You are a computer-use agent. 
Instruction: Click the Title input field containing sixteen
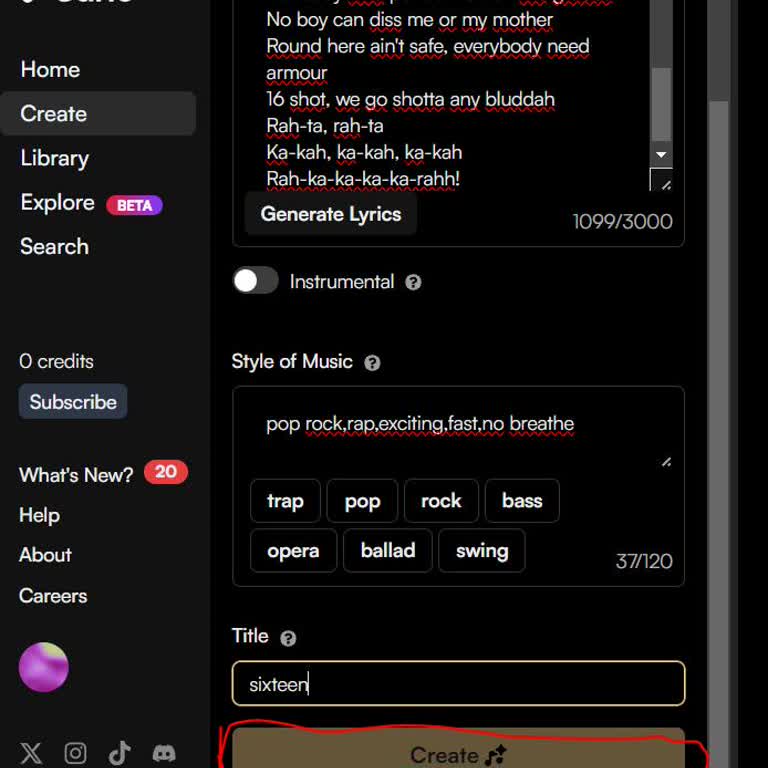click(458, 683)
